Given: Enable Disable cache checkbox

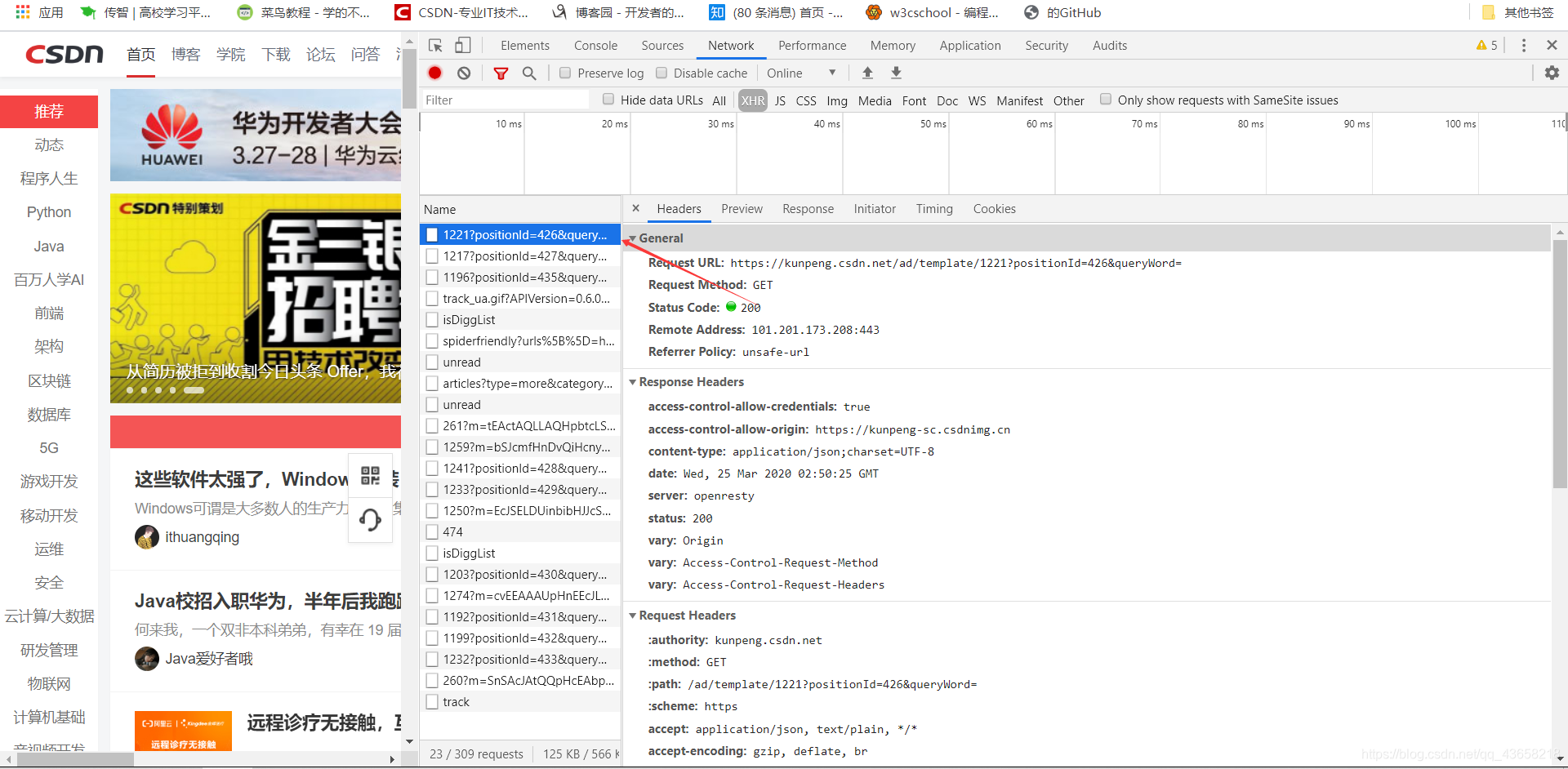Looking at the screenshot, I should pos(661,73).
